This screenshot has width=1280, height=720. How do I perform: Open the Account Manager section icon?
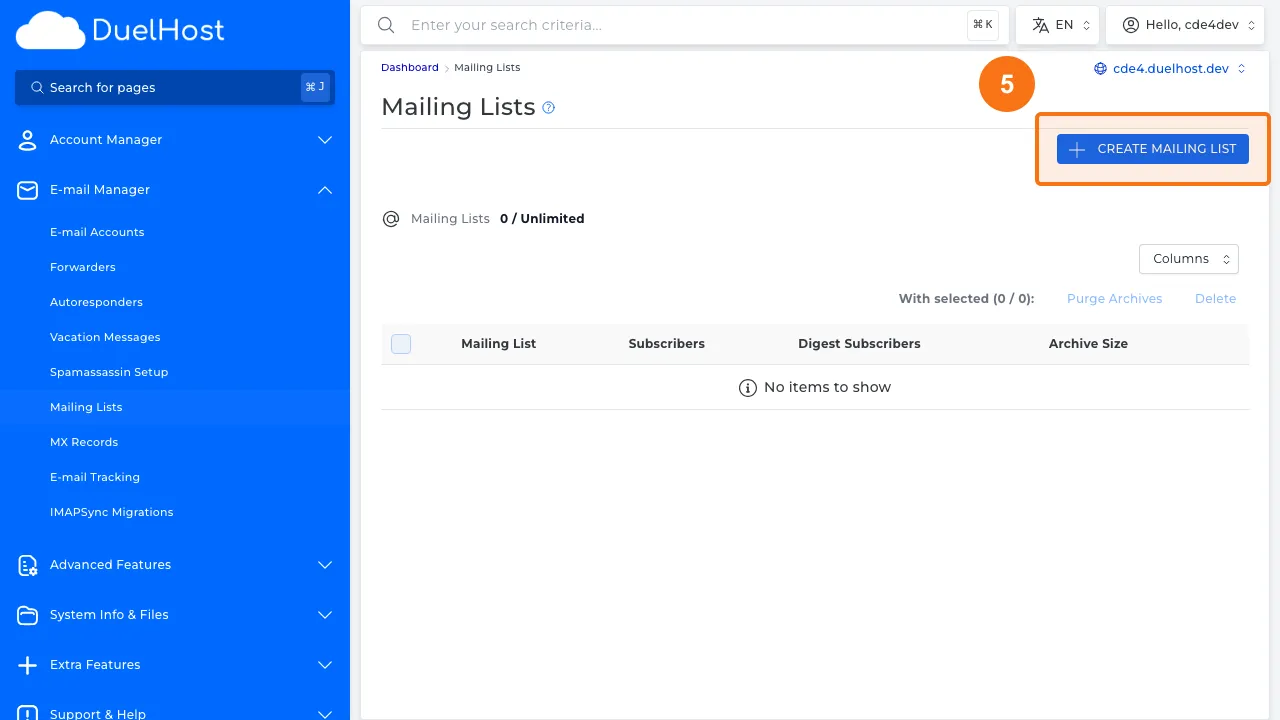click(x=27, y=140)
